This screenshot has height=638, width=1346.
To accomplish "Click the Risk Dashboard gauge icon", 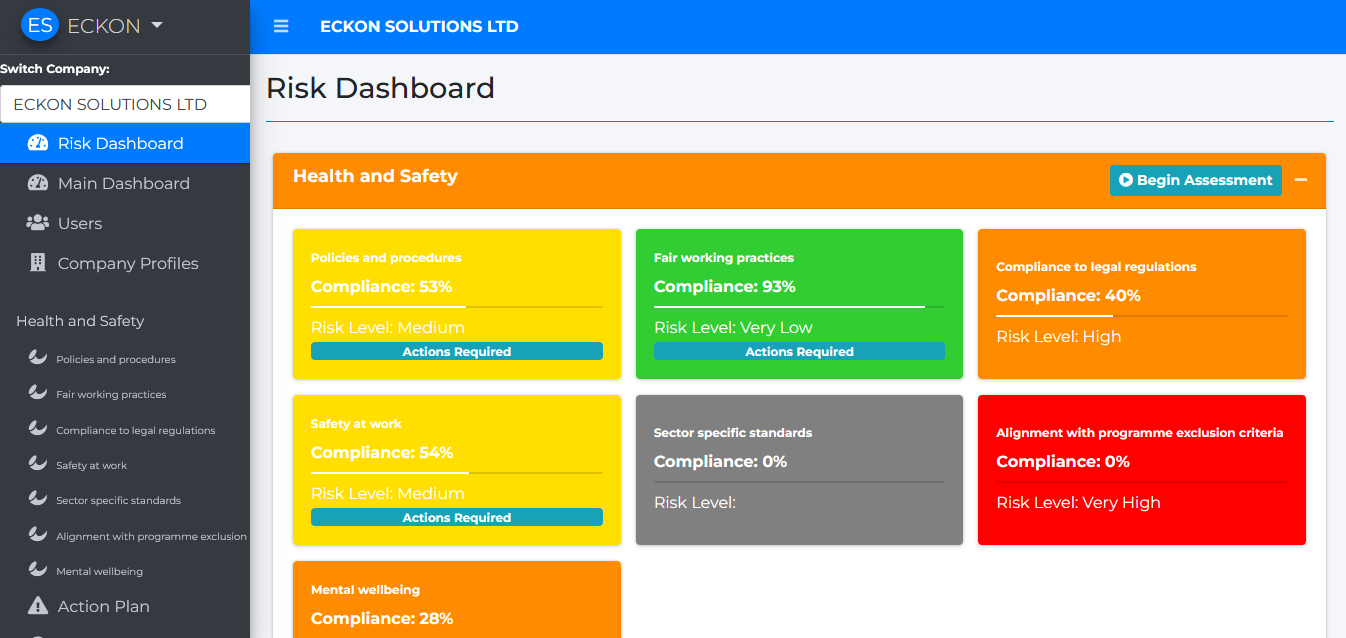I will (38, 143).
